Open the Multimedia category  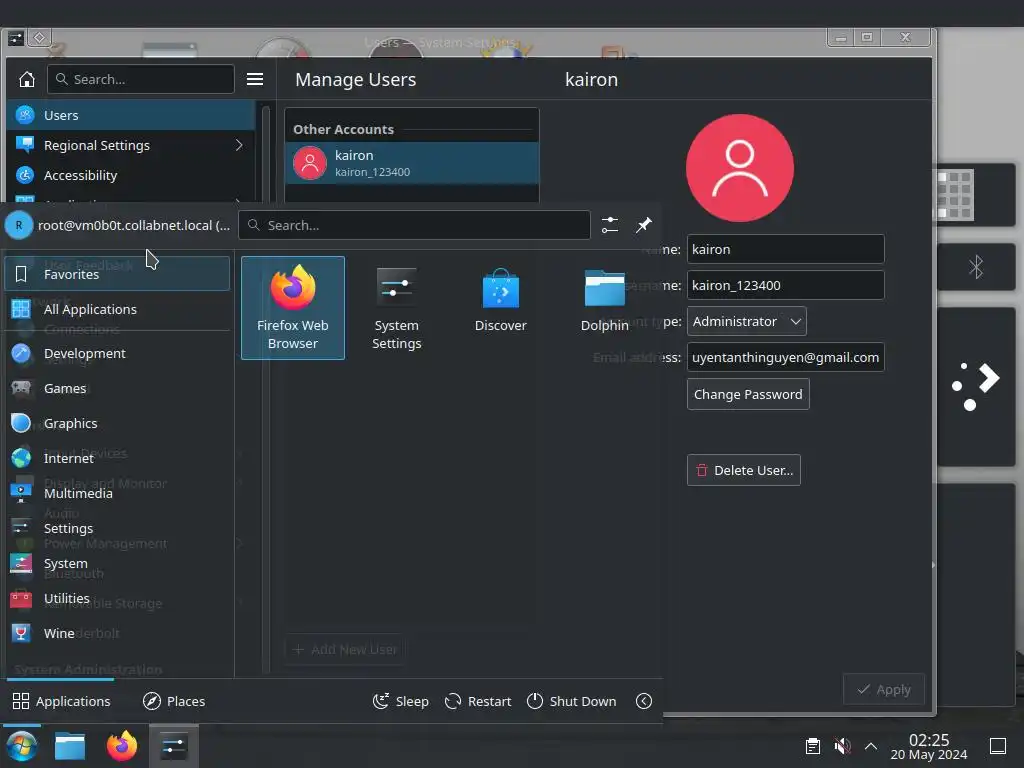(118, 493)
